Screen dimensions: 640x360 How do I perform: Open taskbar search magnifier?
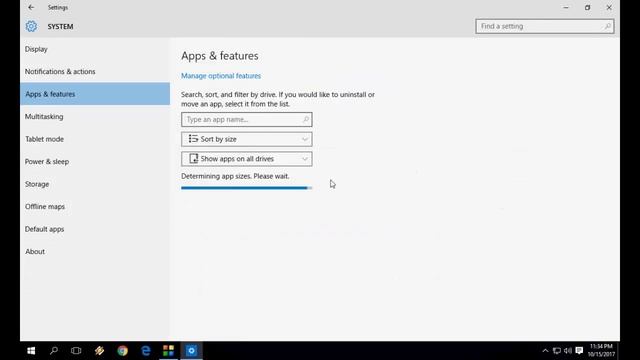[x=53, y=351]
